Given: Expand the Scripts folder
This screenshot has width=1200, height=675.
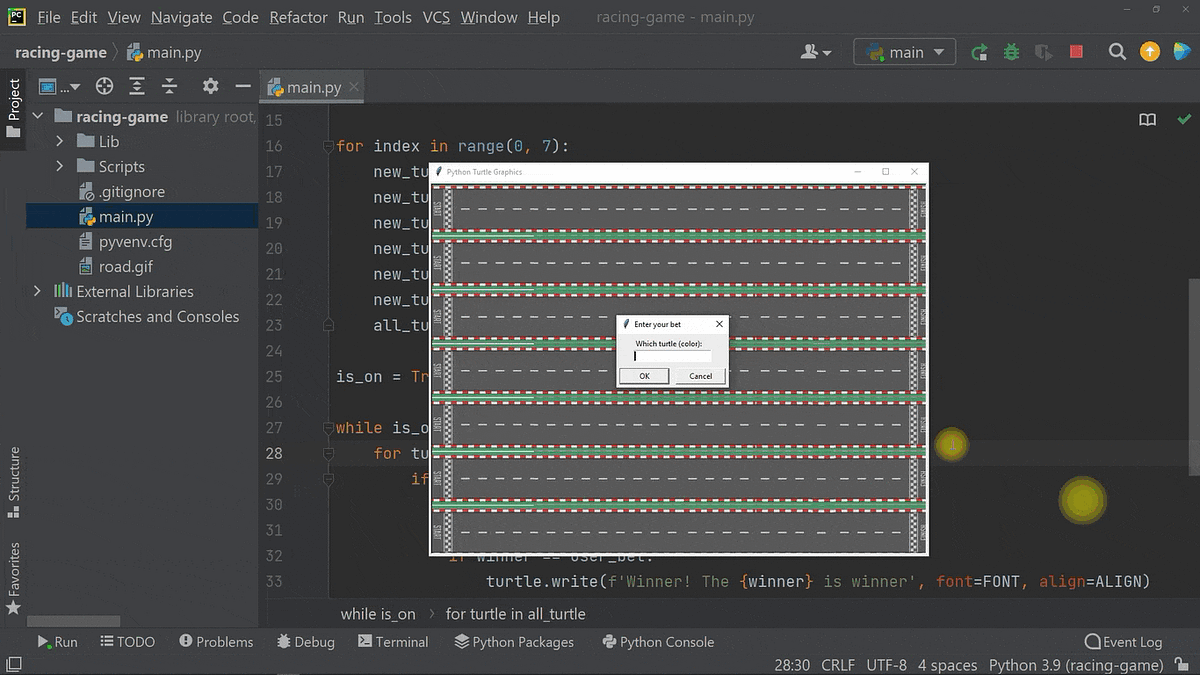Looking at the screenshot, I should pos(60,166).
